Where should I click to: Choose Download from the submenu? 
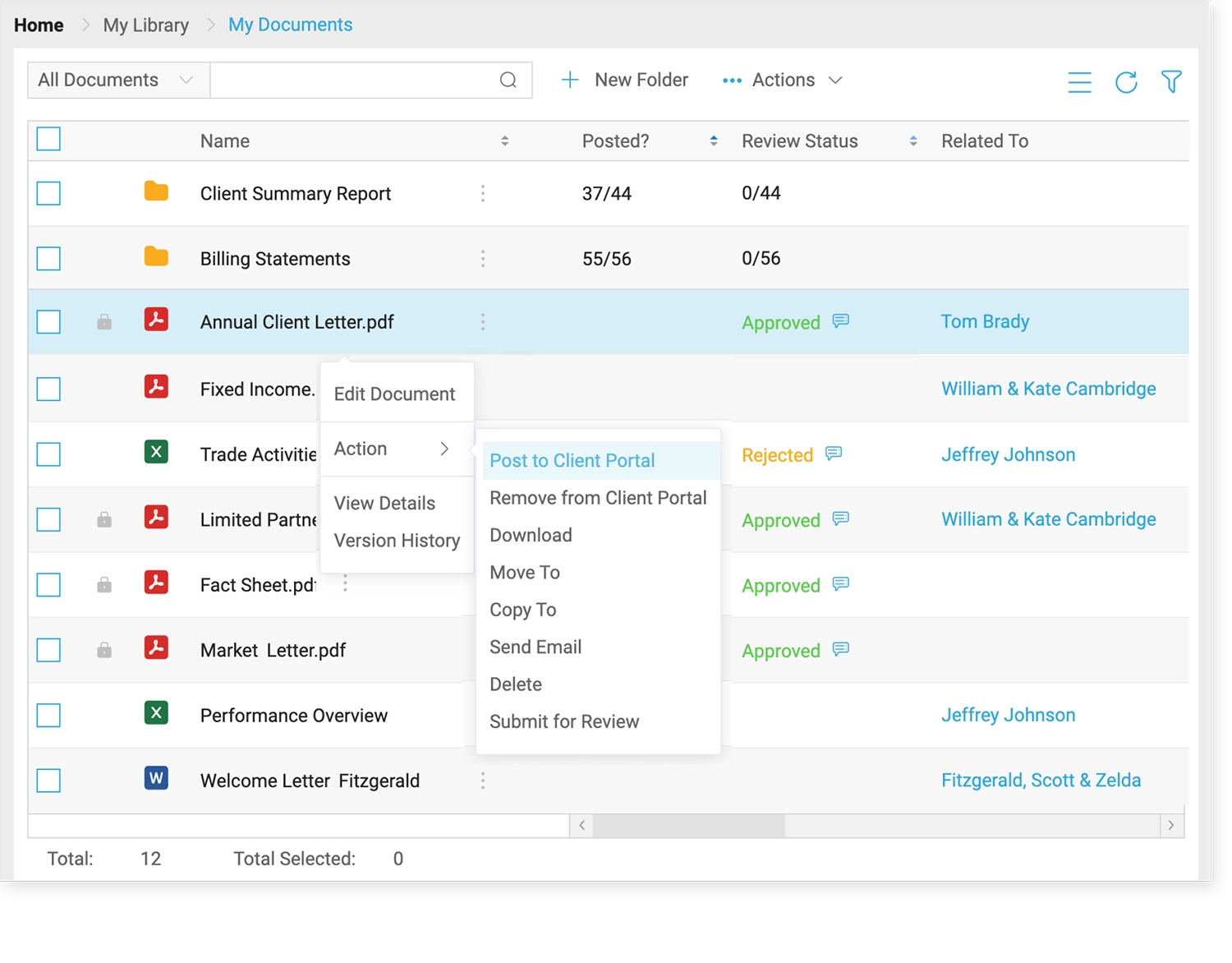click(x=531, y=535)
